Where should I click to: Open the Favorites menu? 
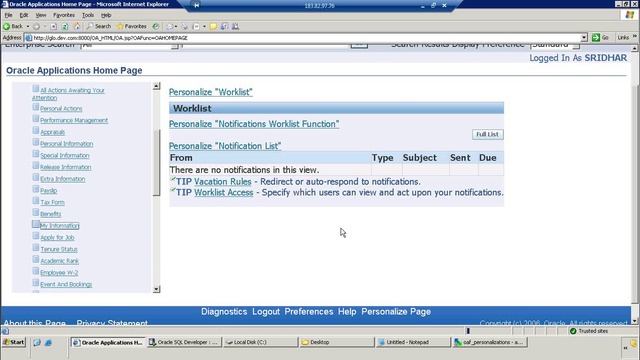click(x=64, y=15)
